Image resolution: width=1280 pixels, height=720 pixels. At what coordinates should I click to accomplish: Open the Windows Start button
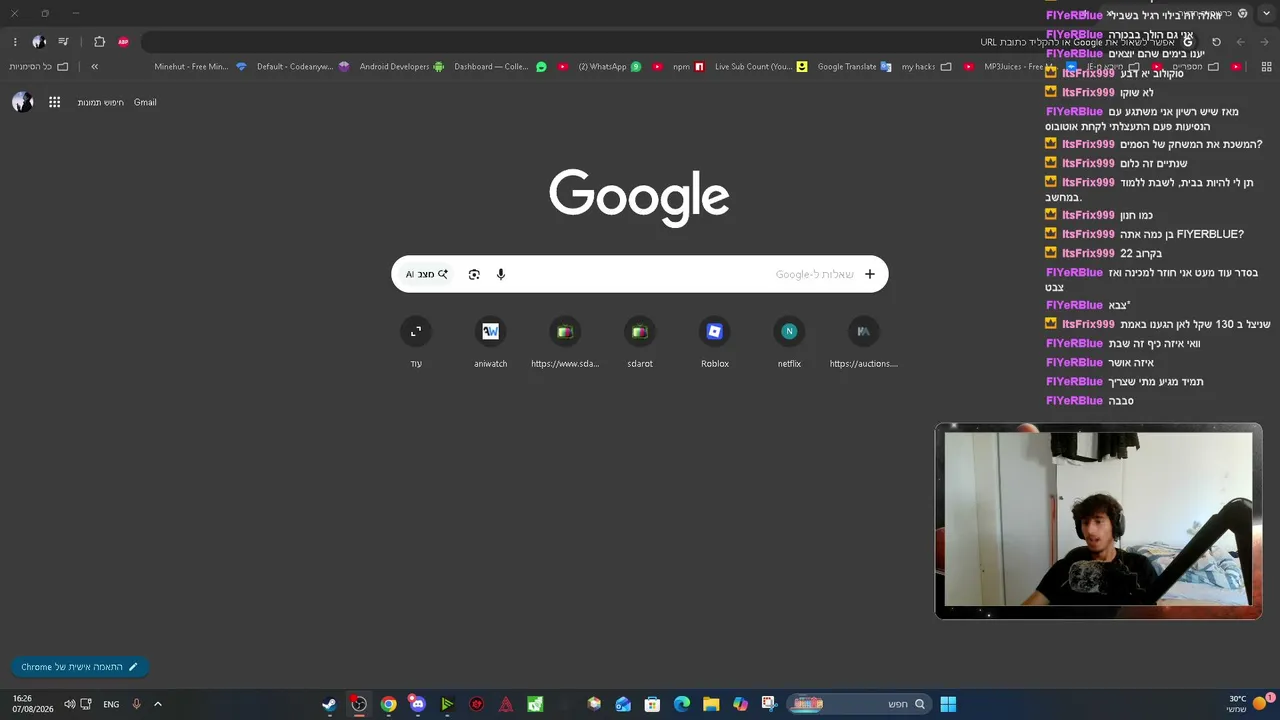[948, 704]
